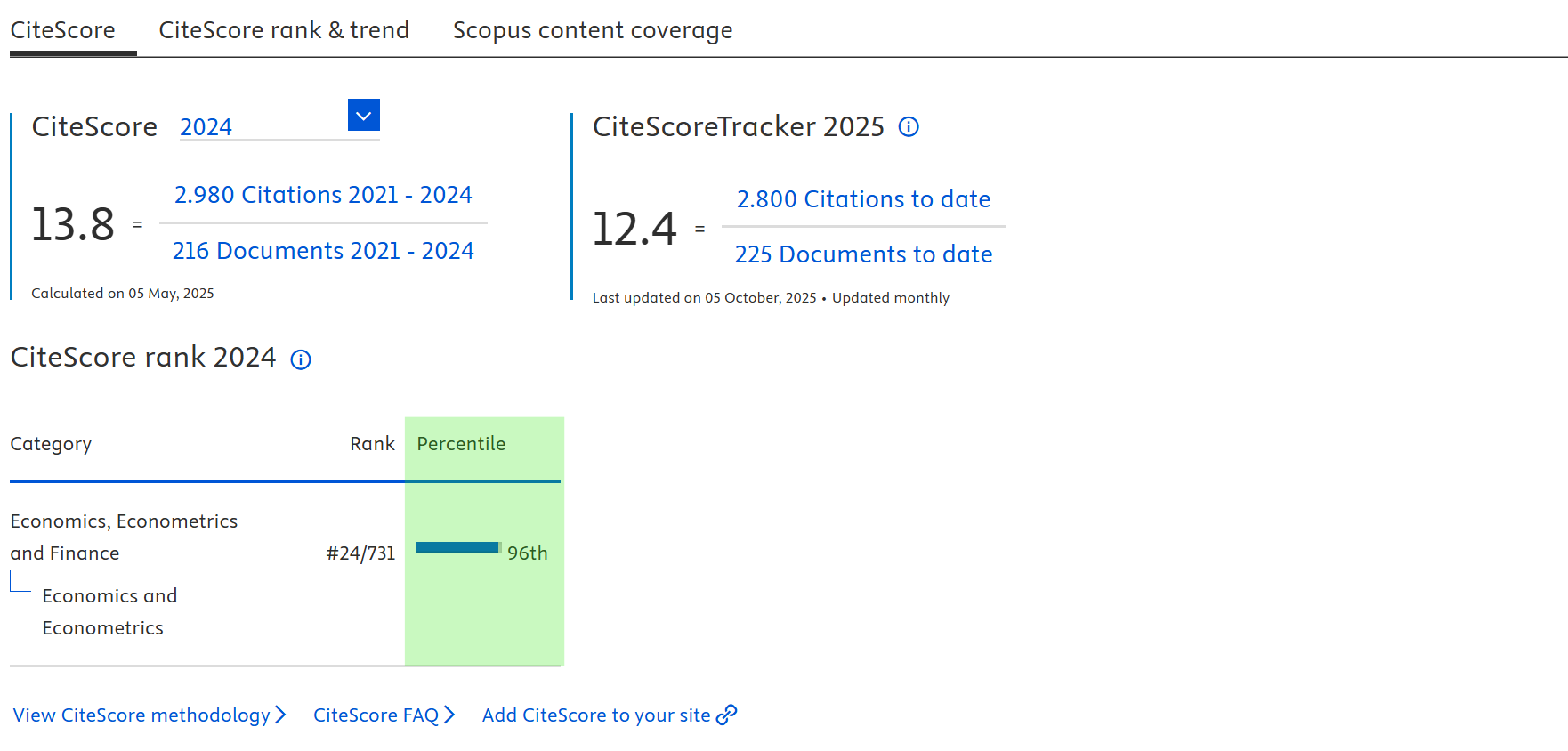
Task: Click the 2024 year selection field
Action: point(263,127)
